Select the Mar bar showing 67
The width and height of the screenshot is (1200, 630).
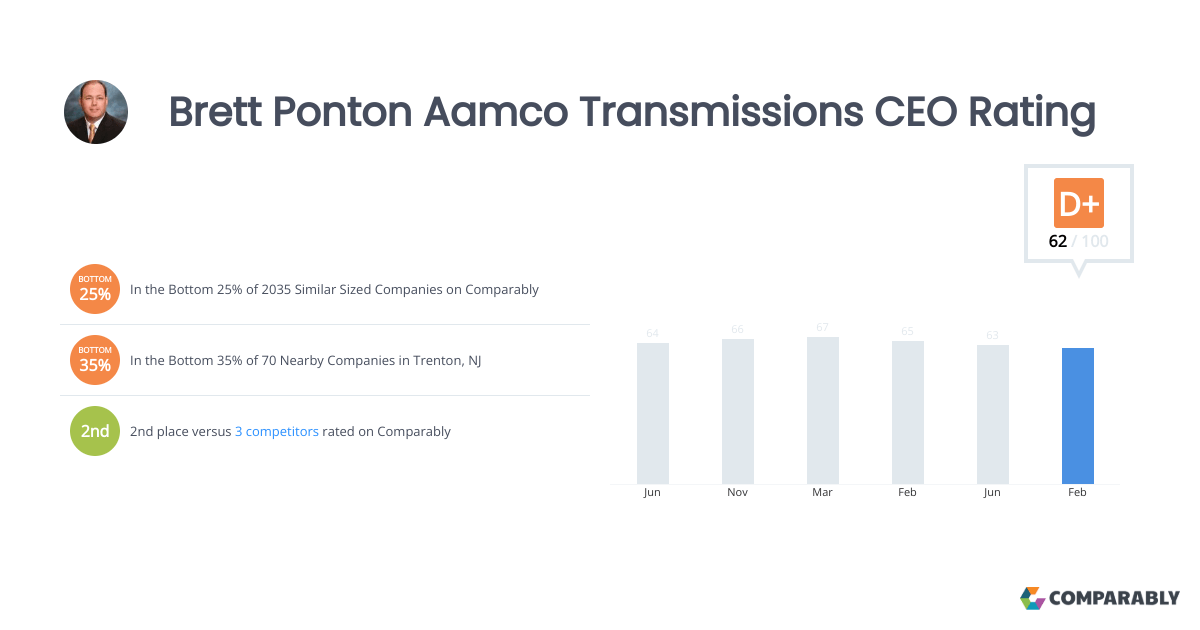click(823, 411)
